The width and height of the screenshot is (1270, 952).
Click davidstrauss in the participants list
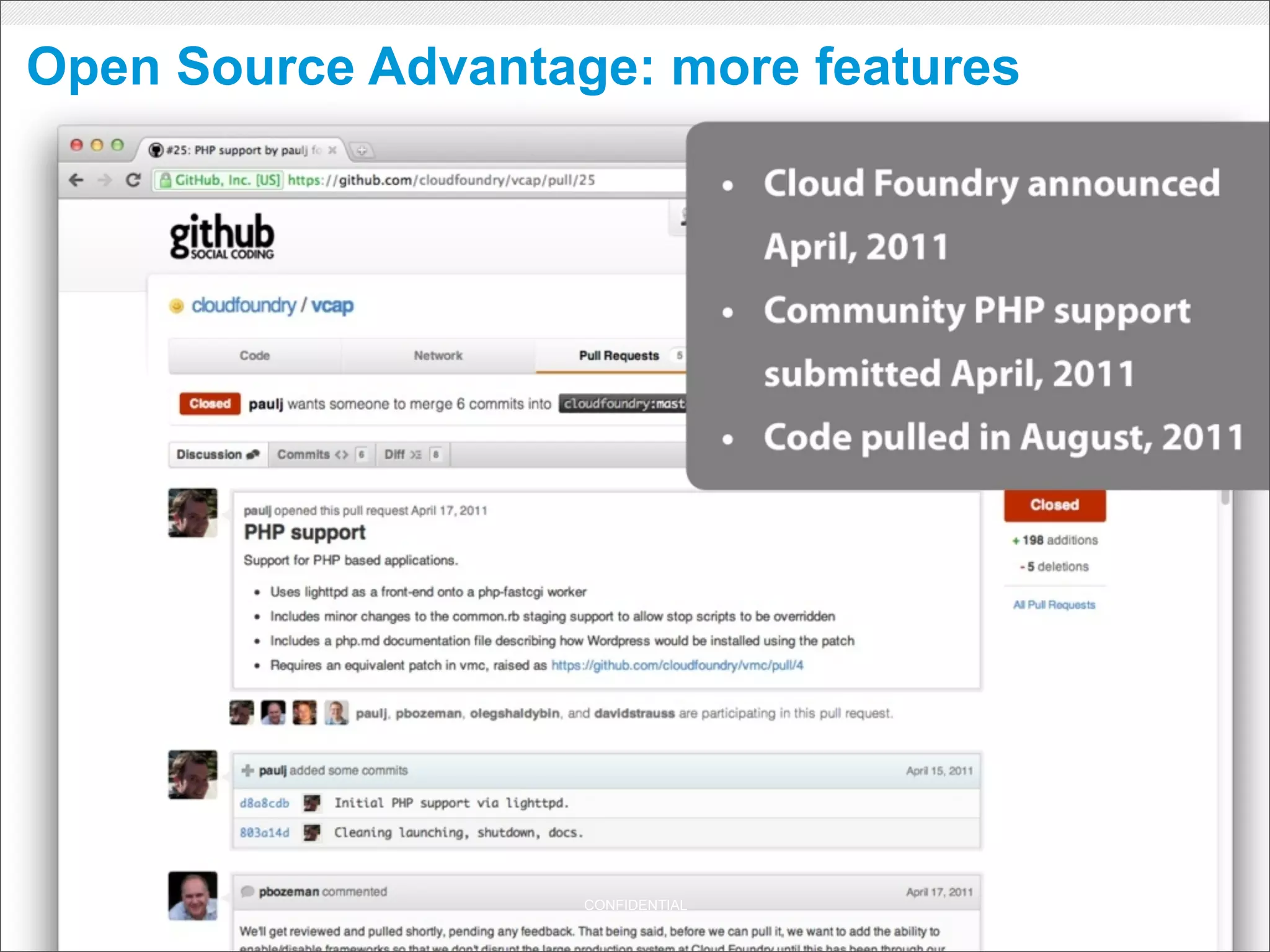634,713
